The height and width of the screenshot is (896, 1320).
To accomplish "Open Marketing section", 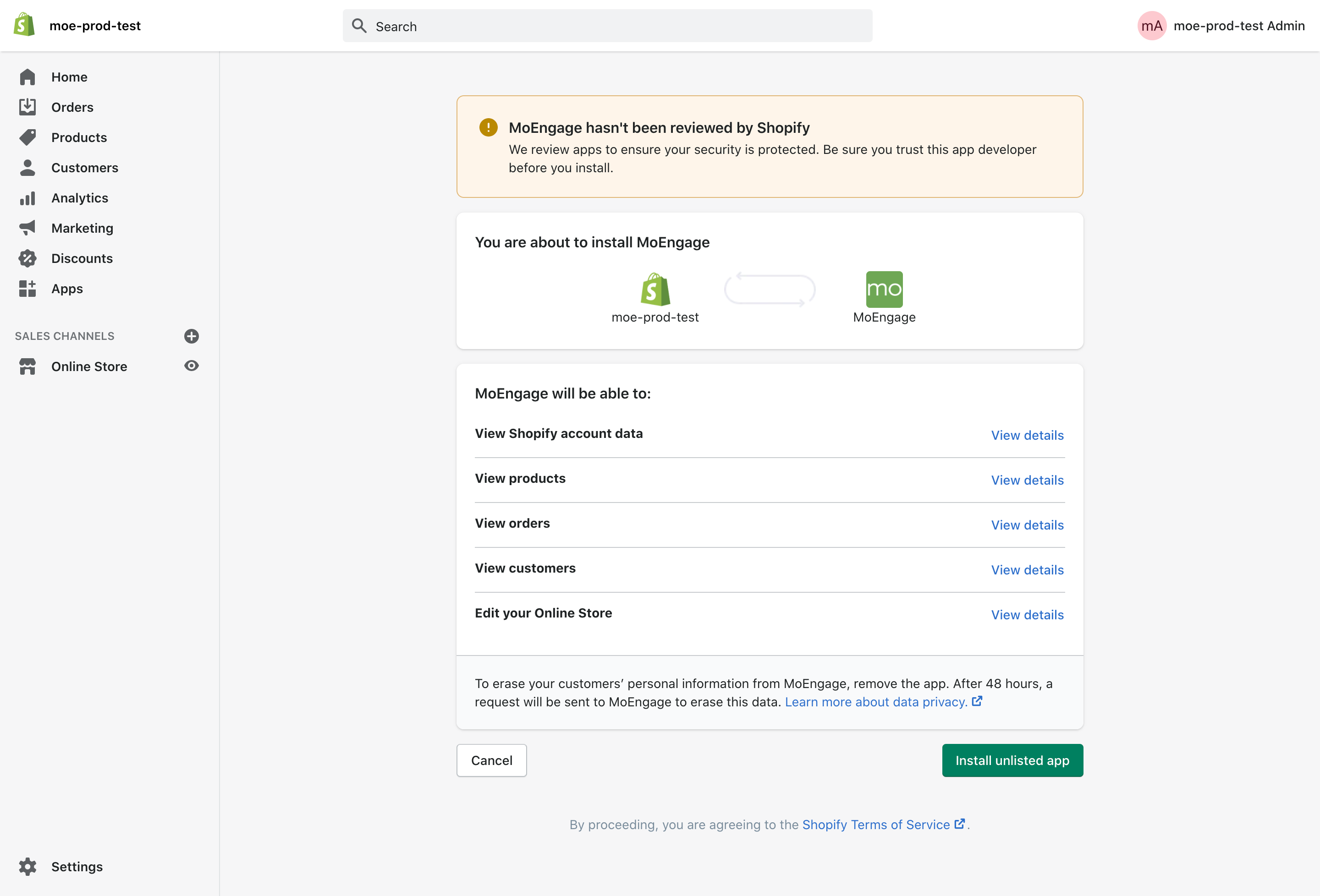I will (x=82, y=228).
